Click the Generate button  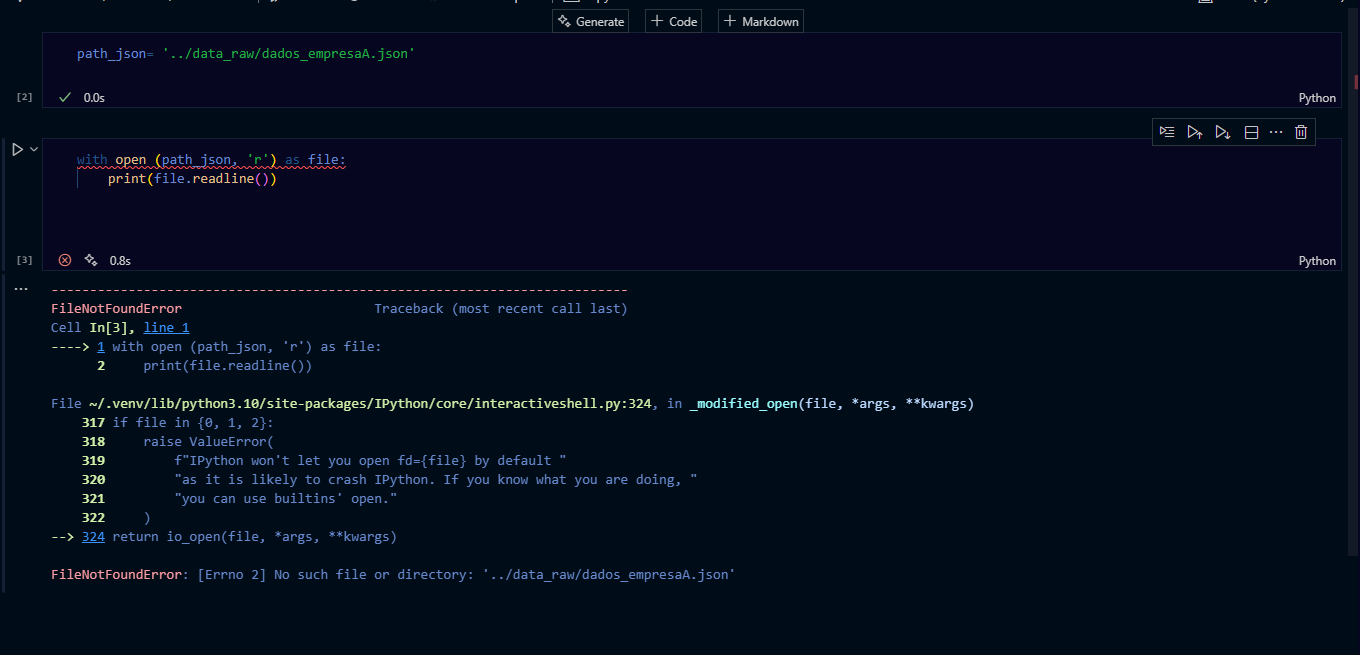coord(591,21)
